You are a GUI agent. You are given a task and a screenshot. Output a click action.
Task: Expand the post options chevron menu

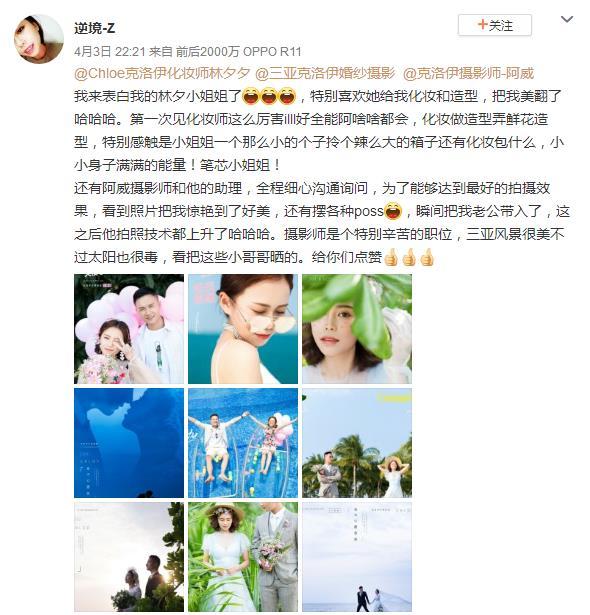567,19
